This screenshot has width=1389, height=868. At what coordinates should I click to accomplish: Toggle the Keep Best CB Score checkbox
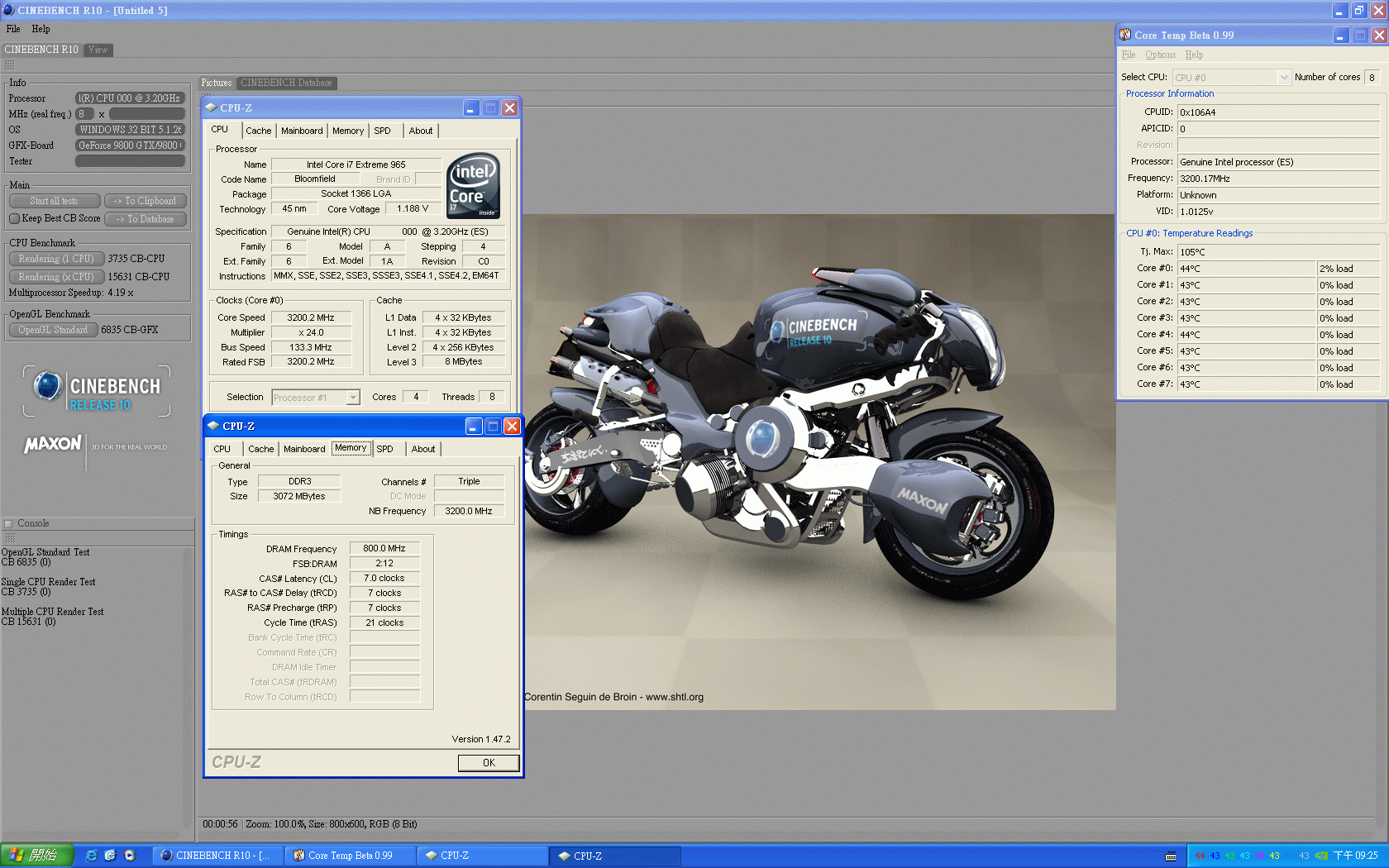coord(14,219)
